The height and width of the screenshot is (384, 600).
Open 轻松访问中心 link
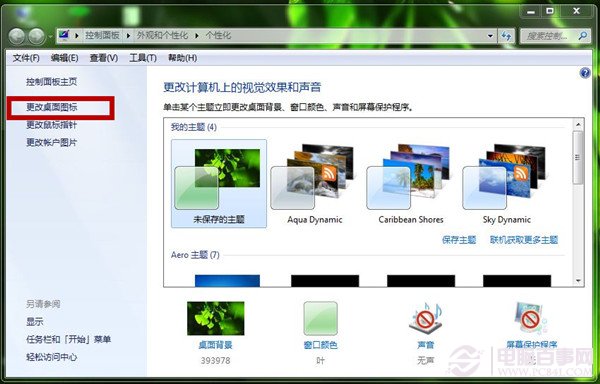click(52, 357)
